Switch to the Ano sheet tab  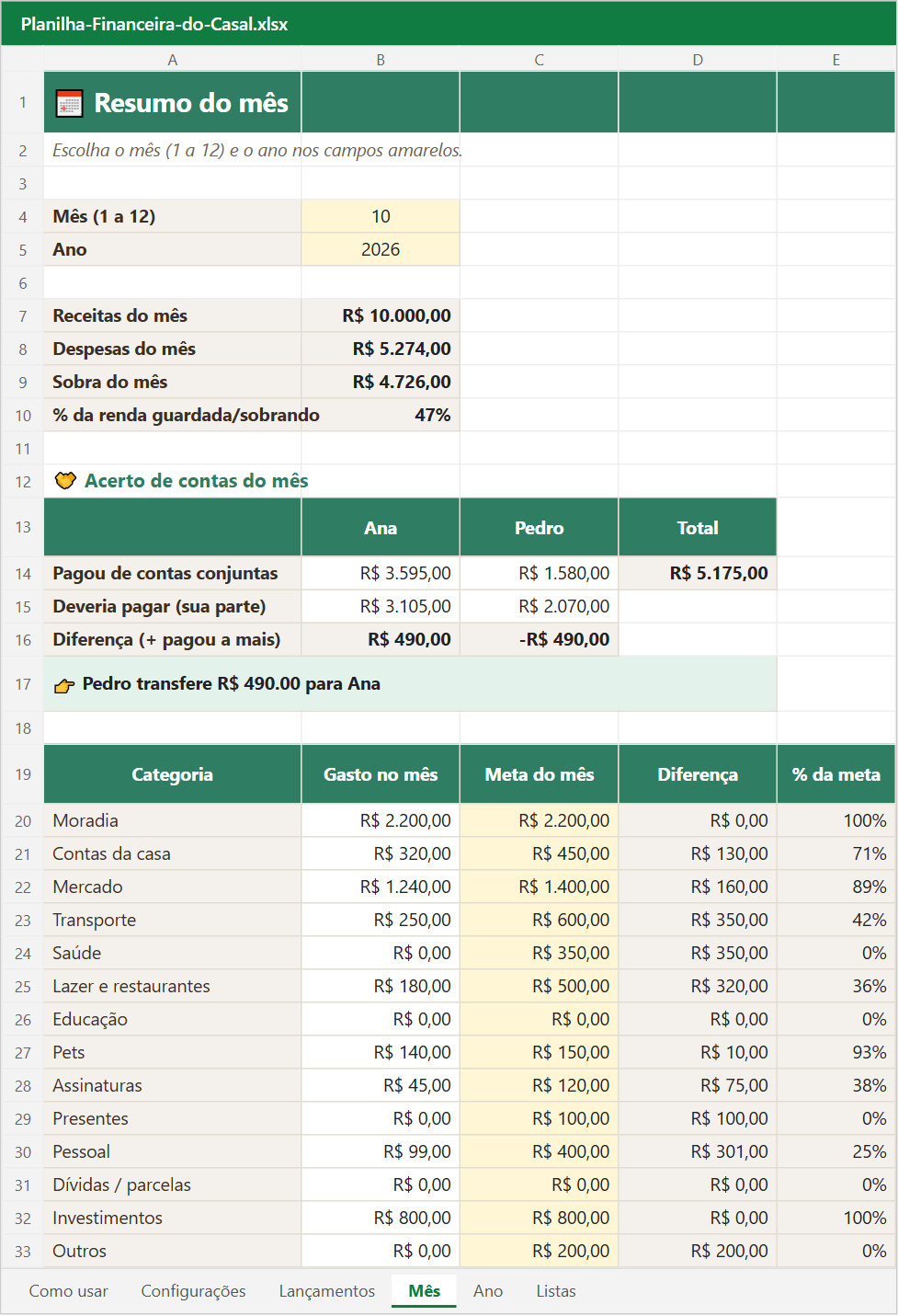488,1291
